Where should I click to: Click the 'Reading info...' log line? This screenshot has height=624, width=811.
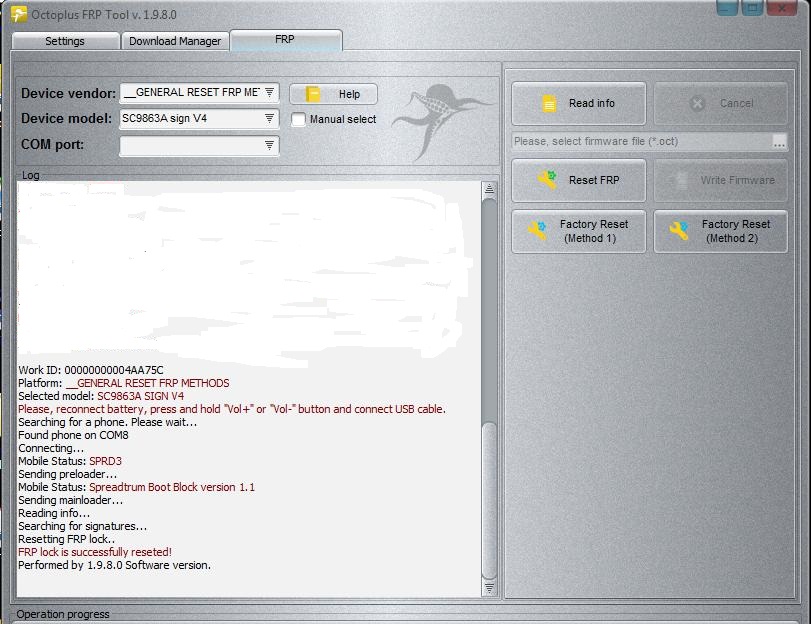(x=54, y=513)
